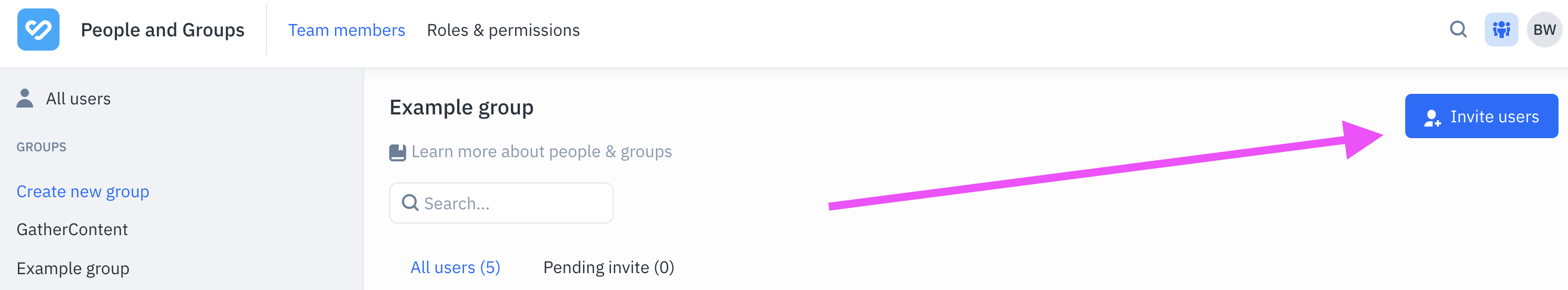Select the All users (5) tab
Screen dimensions: 1568x290
pyautogui.click(x=455, y=267)
